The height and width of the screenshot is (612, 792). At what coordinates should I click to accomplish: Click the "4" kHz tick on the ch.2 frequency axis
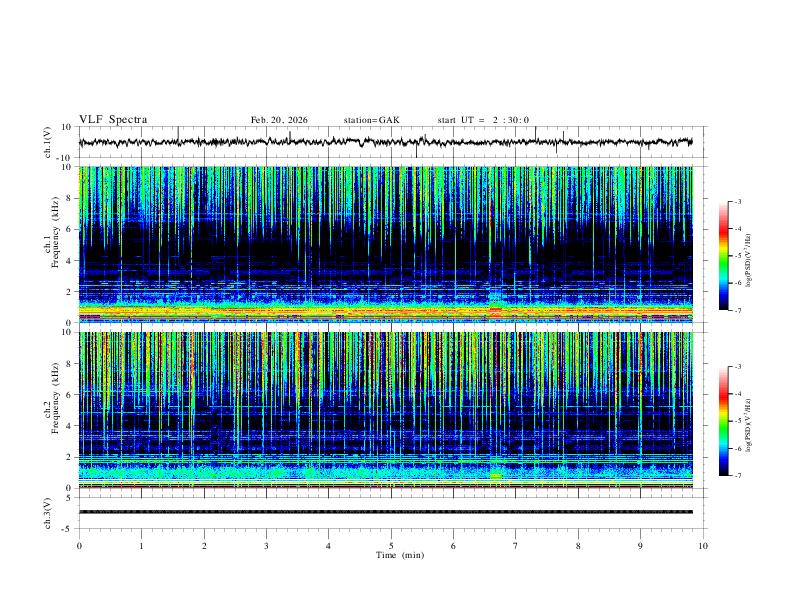[70, 426]
